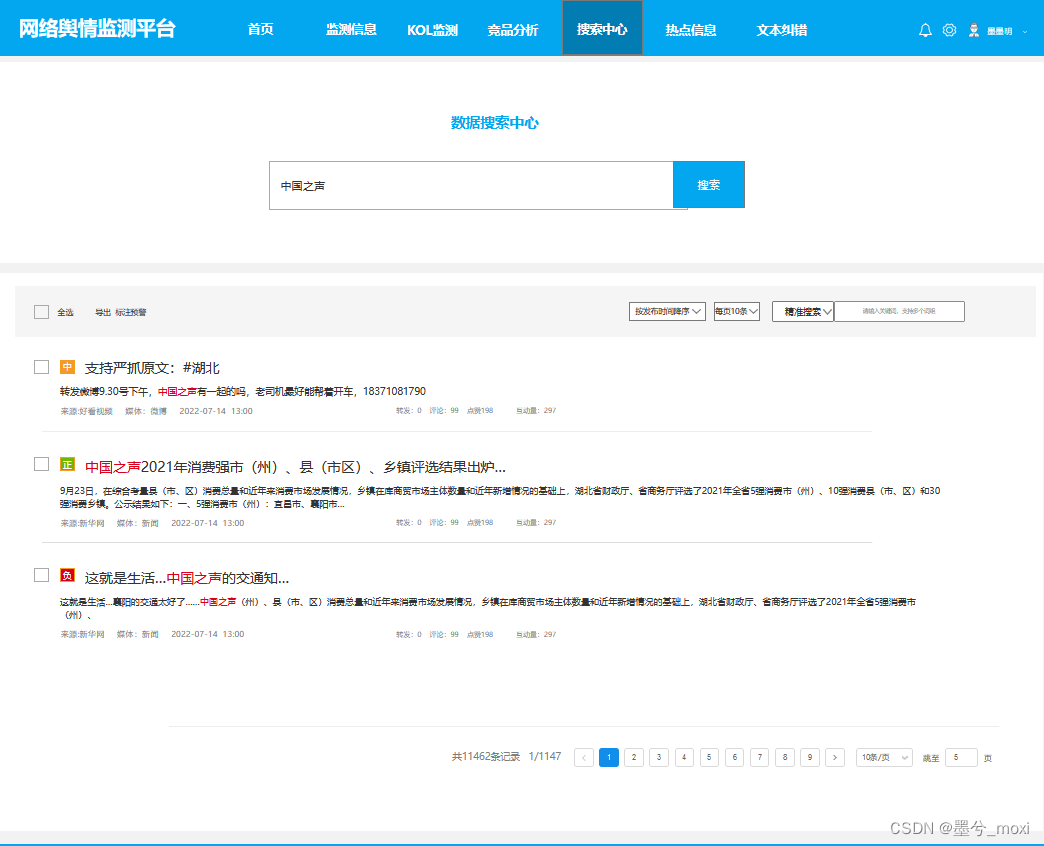Expand the user account dropdown arrow
This screenshot has height=846, width=1044.
[x=1025, y=31]
